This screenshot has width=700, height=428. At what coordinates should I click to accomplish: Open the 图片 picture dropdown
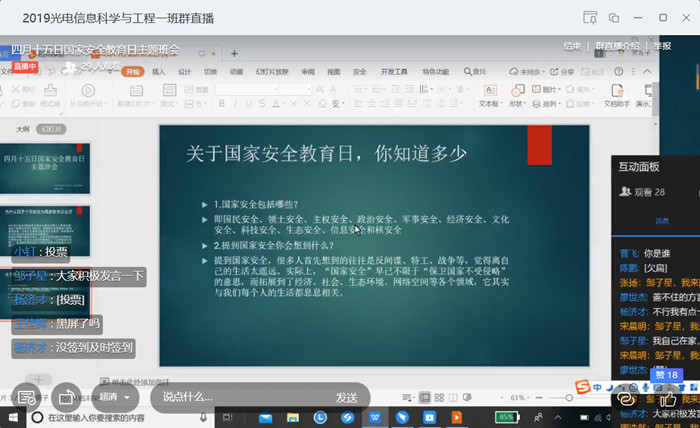pos(546,89)
